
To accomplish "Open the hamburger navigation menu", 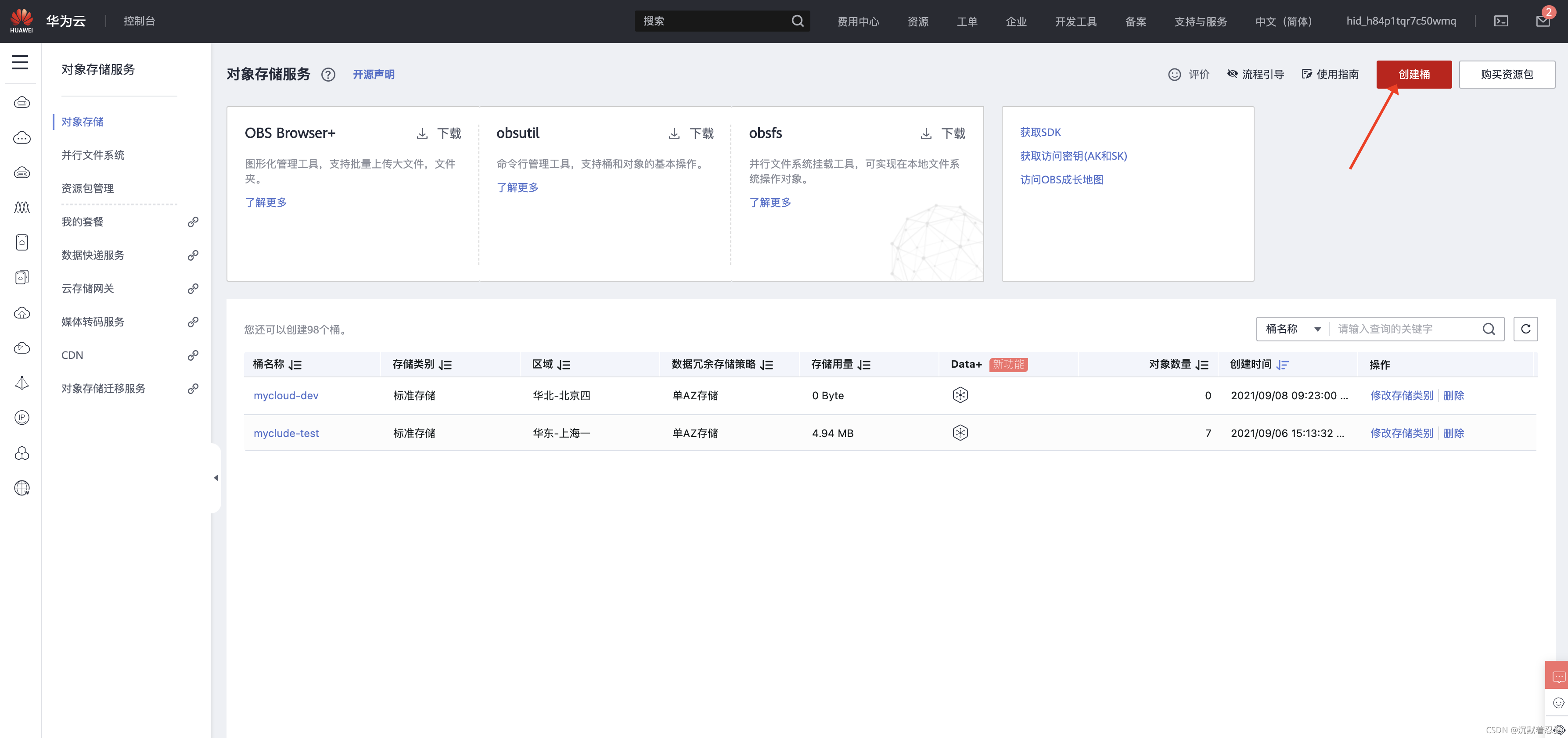I will point(20,62).
